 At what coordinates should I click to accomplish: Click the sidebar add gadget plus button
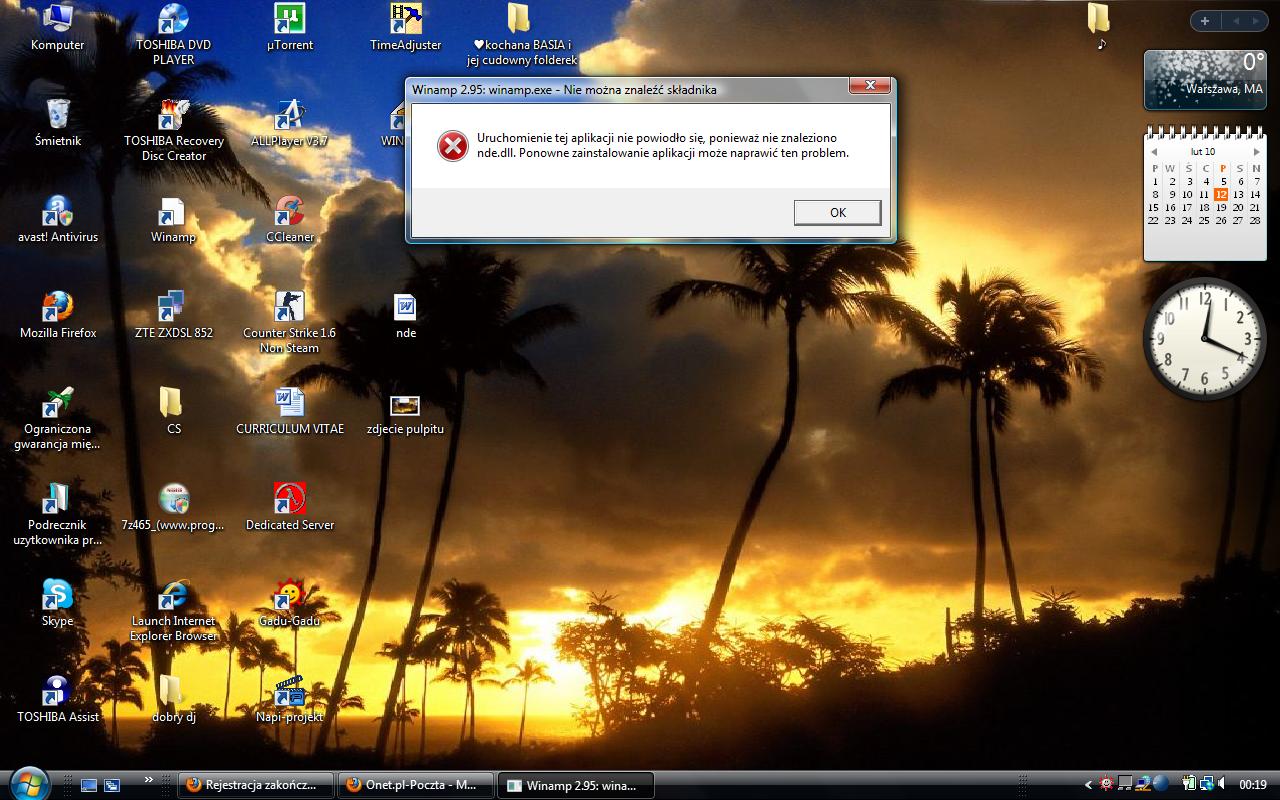click(x=1205, y=21)
